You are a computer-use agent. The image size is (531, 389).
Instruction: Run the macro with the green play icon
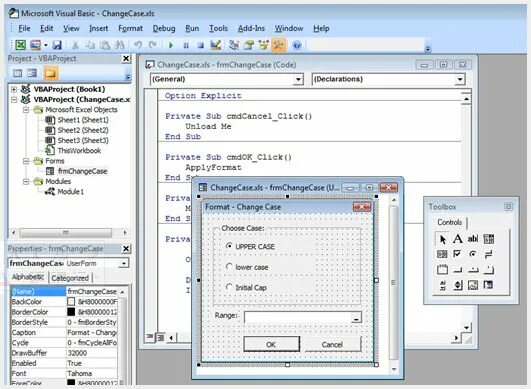coord(171,45)
